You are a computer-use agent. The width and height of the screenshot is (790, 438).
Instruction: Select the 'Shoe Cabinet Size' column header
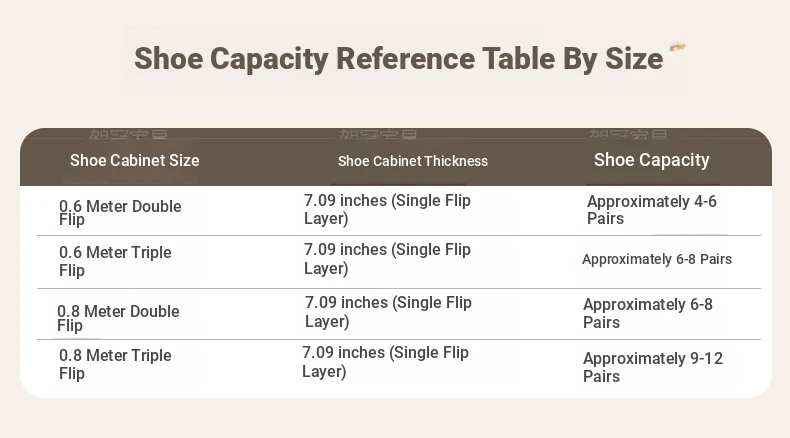[x=135, y=160]
